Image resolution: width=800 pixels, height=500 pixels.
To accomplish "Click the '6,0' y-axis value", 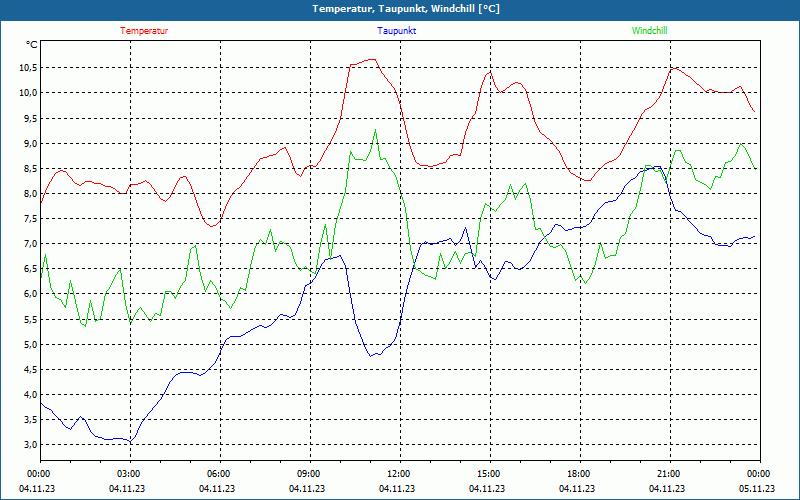I will click(30, 294).
